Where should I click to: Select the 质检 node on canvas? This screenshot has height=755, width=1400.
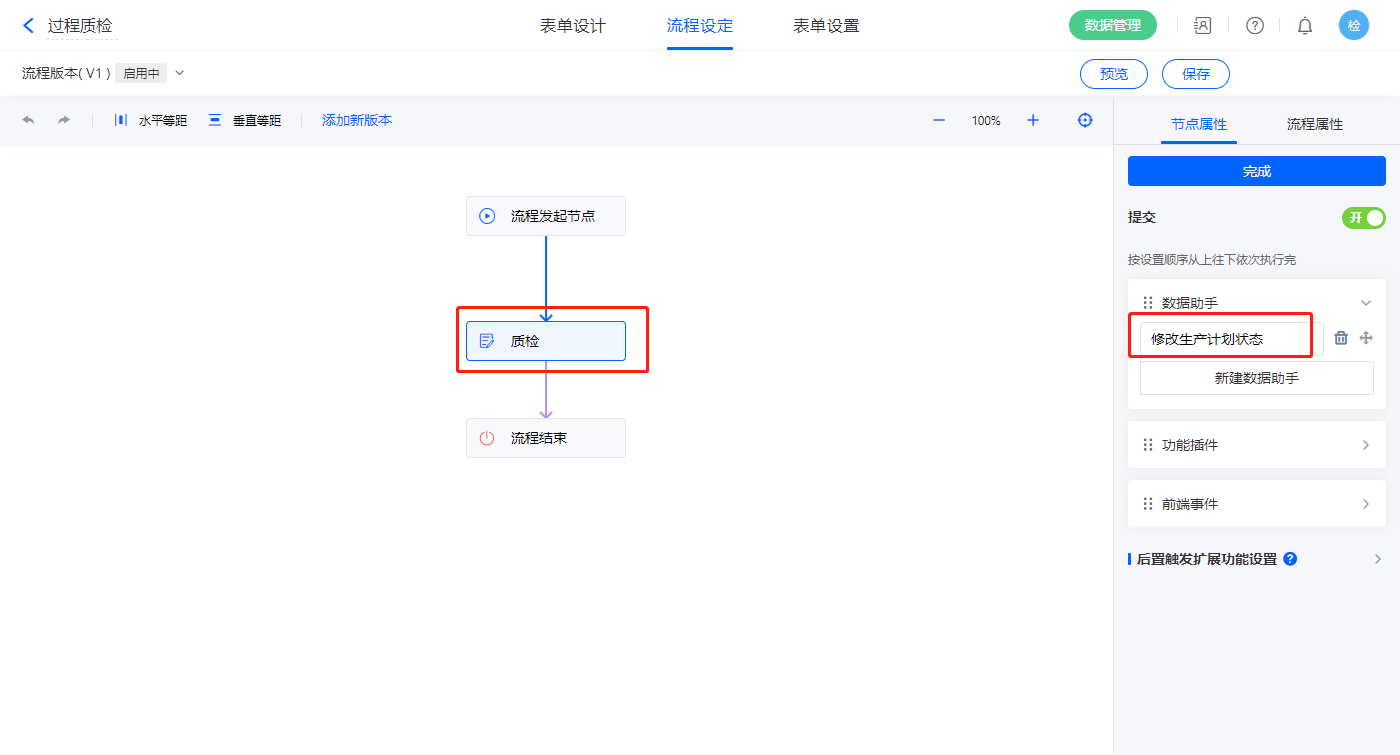coord(545,341)
